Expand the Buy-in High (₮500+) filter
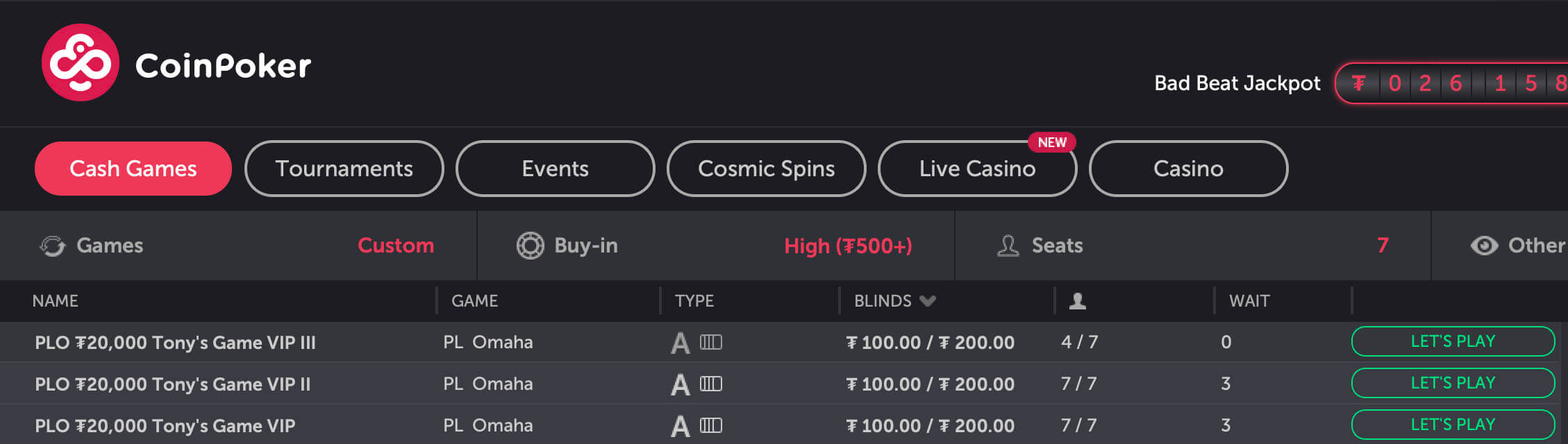Image resolution: width=1568 pixels, height=444 pixels. (x=847, y=246)
